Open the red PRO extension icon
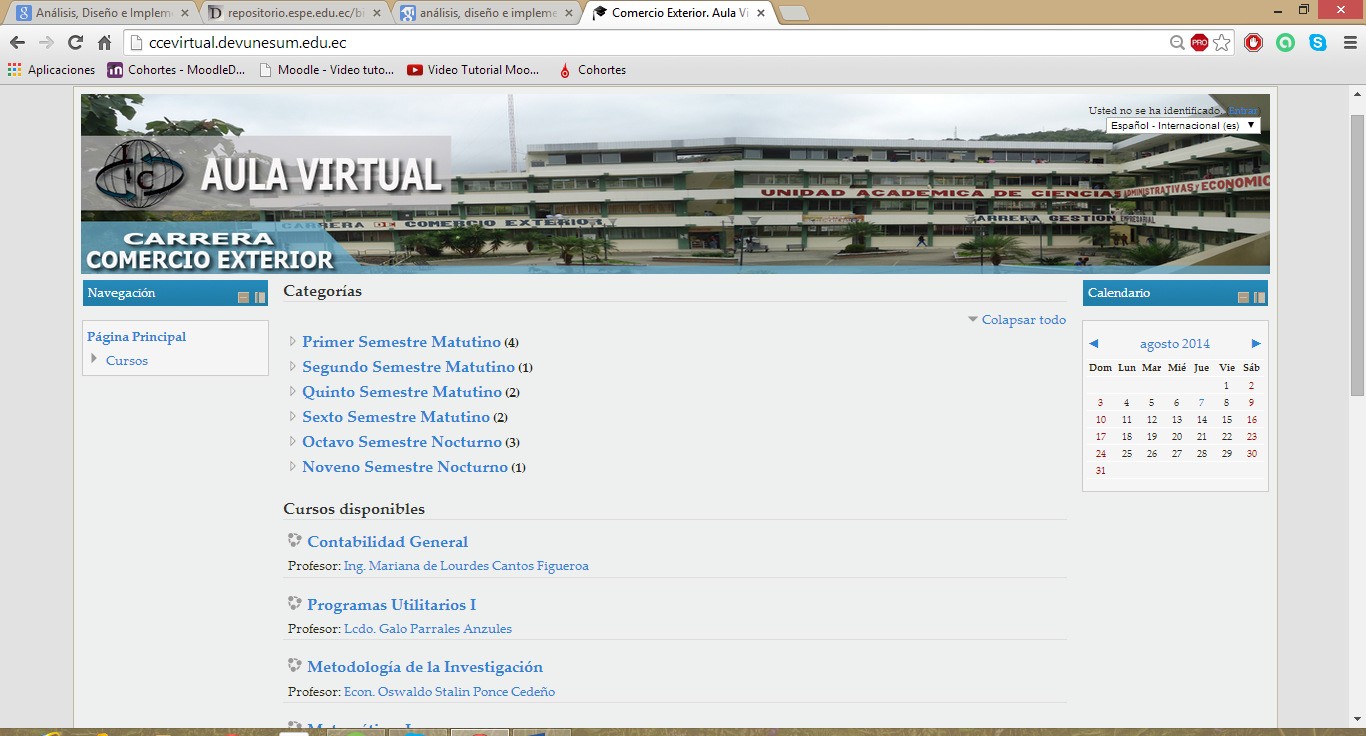 pyautogui.click(x=1199, y=43)
